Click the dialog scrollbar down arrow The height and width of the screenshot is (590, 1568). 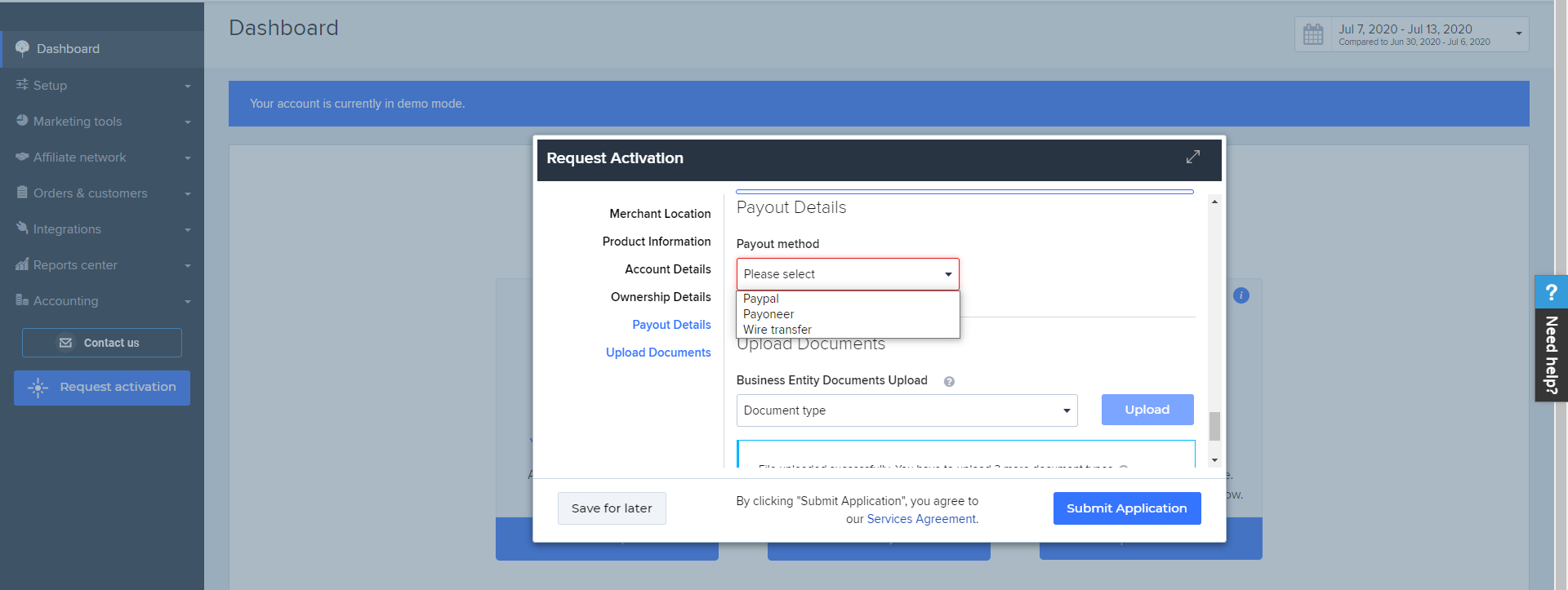(x=1214, y=460)
